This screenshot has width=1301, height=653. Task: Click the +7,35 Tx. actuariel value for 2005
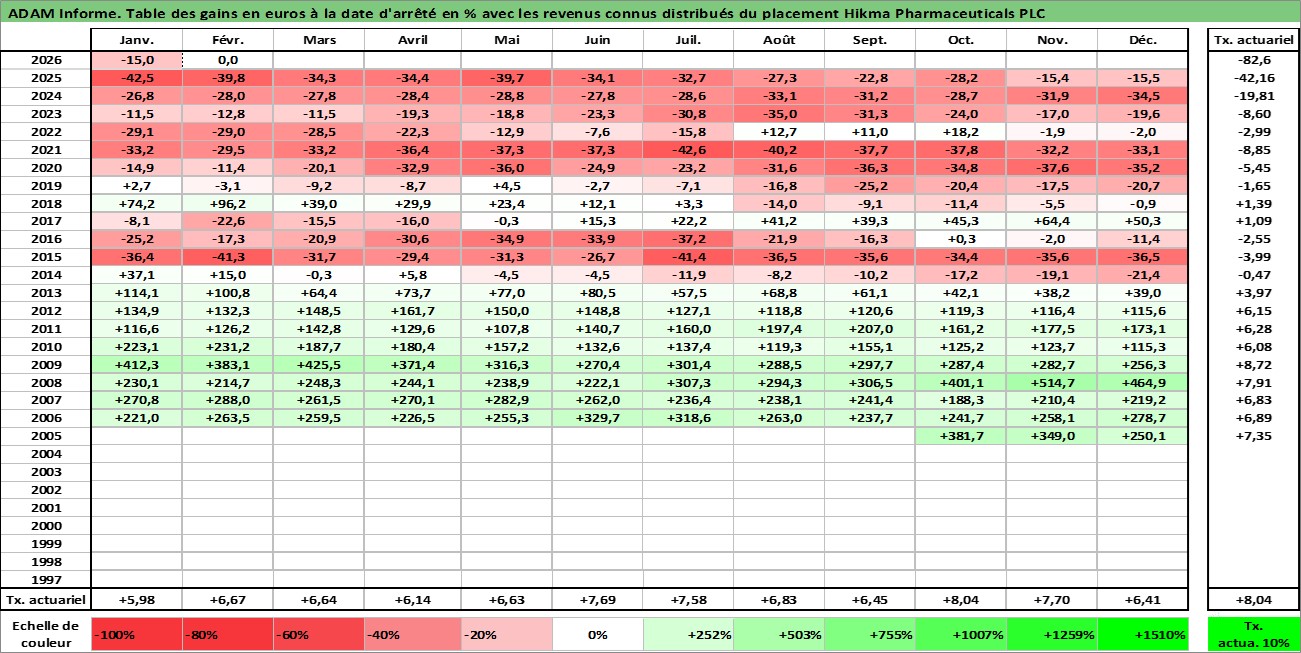pyautogui.click(x=1254, y=436)
